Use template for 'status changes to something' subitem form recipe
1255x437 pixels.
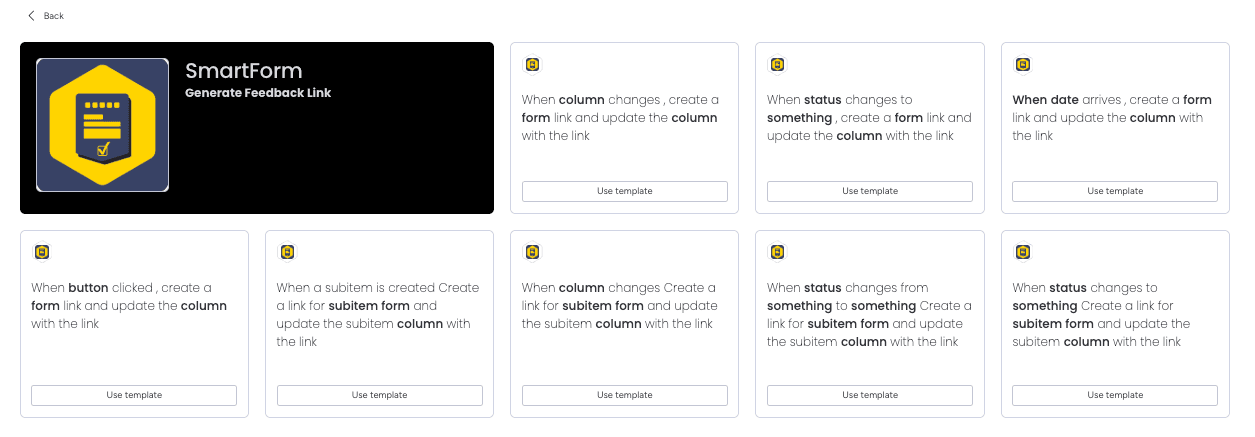pos(1115,395)
